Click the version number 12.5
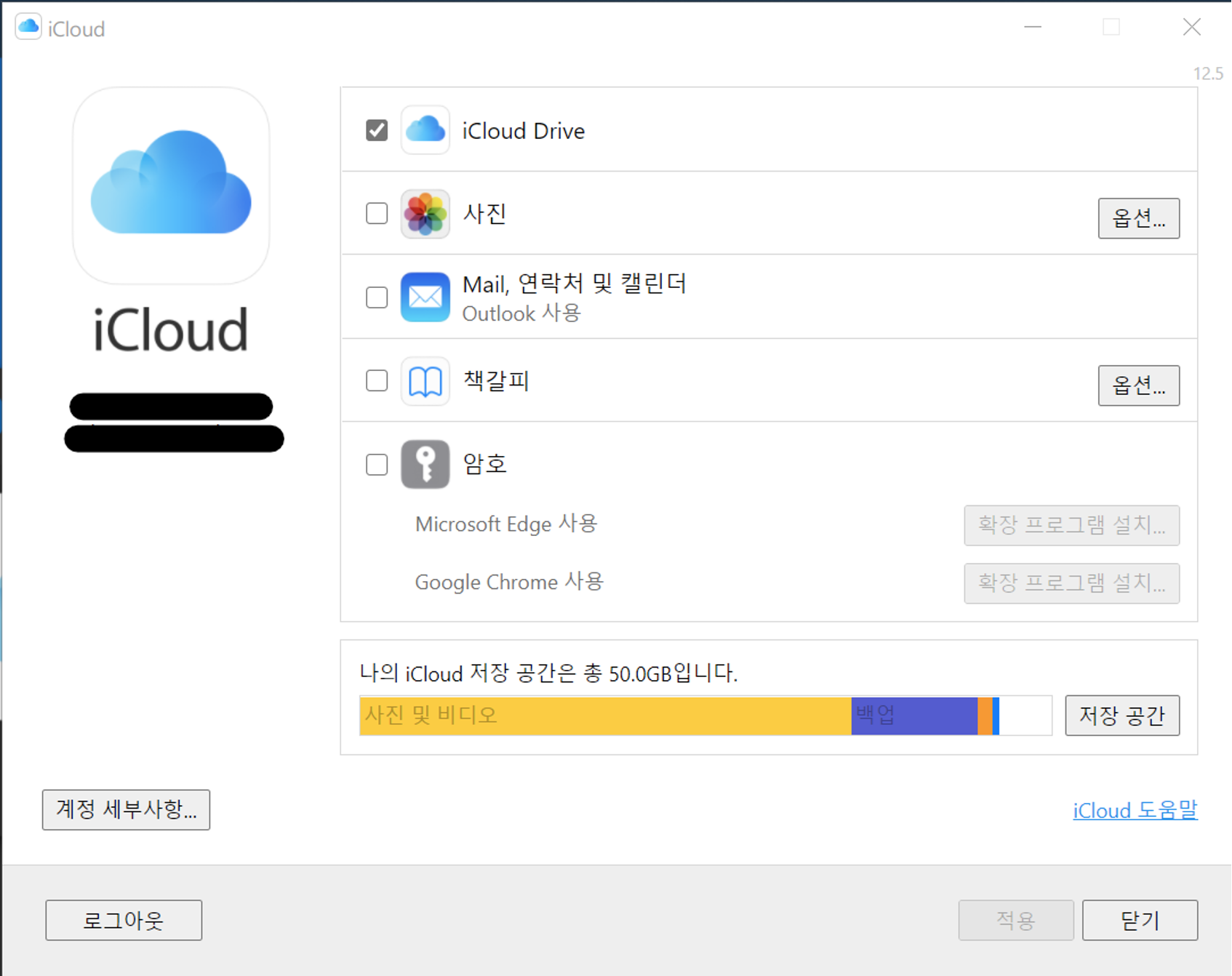 pos(1208,73)
